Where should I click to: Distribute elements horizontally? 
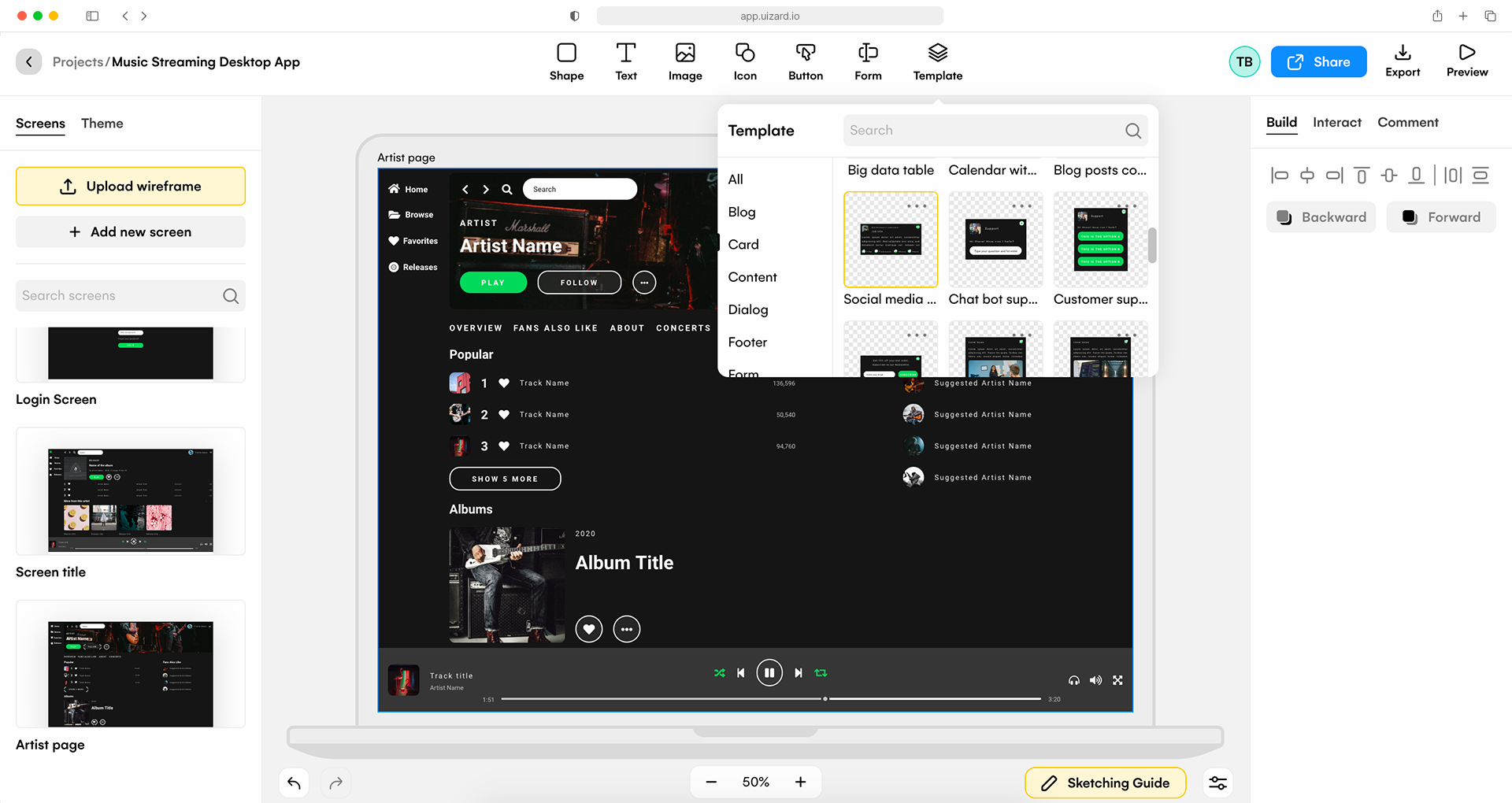coord(1453,176)
